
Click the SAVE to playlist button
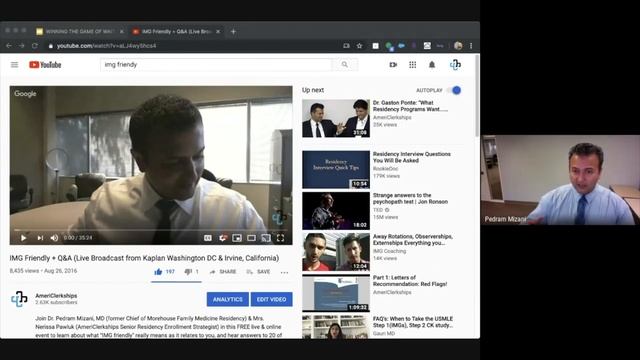258,271
